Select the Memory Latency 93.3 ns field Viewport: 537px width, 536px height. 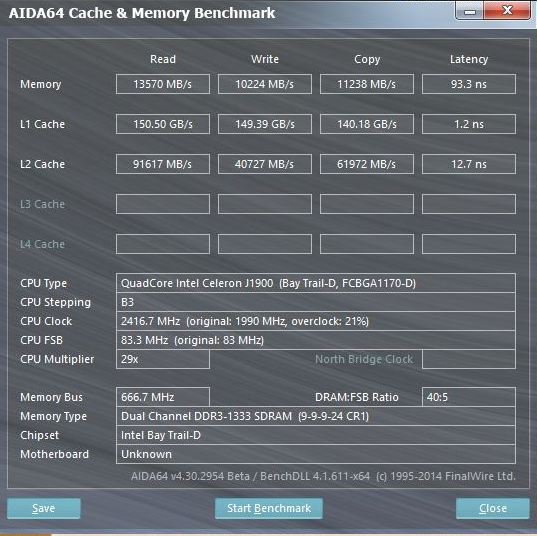(x=469, y=84)
